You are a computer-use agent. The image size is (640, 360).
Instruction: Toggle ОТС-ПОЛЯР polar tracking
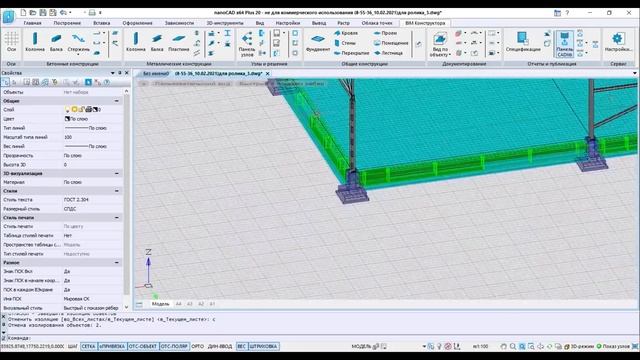pos(174,347)
